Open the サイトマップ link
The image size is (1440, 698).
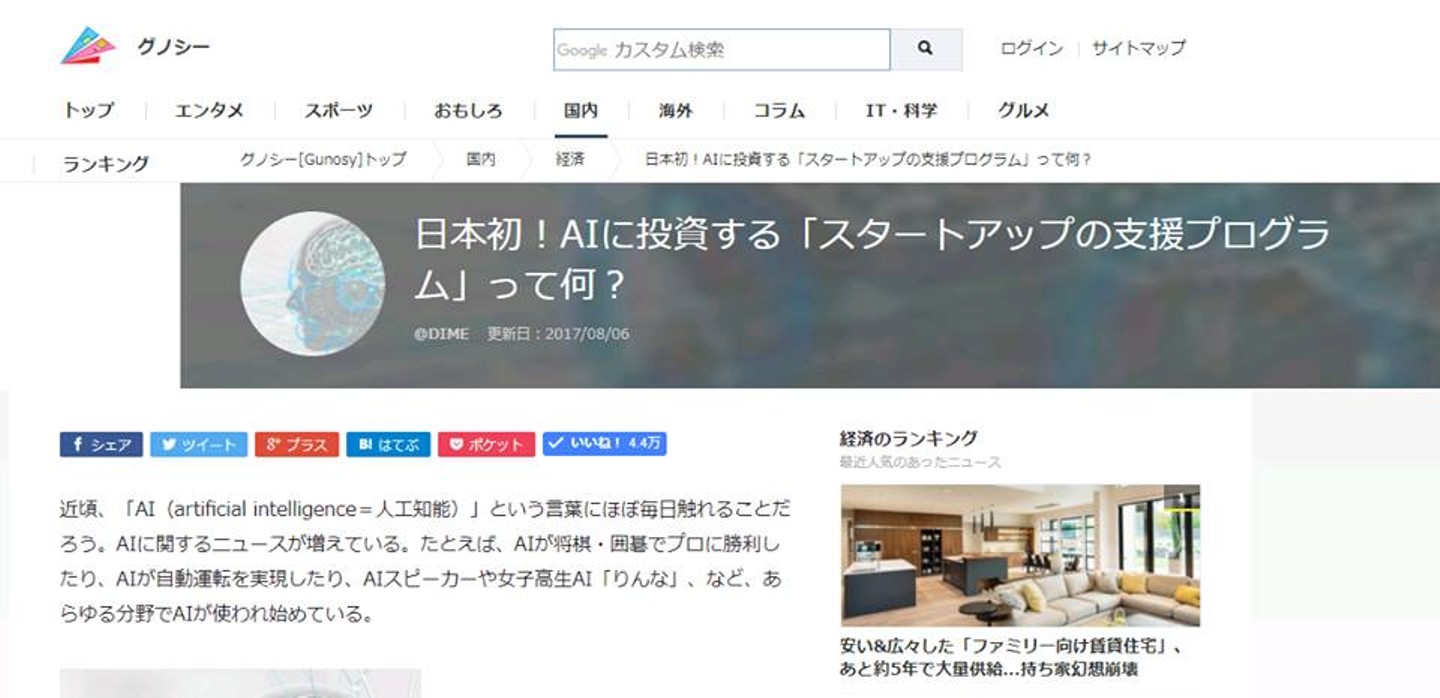coord(1138,47)
